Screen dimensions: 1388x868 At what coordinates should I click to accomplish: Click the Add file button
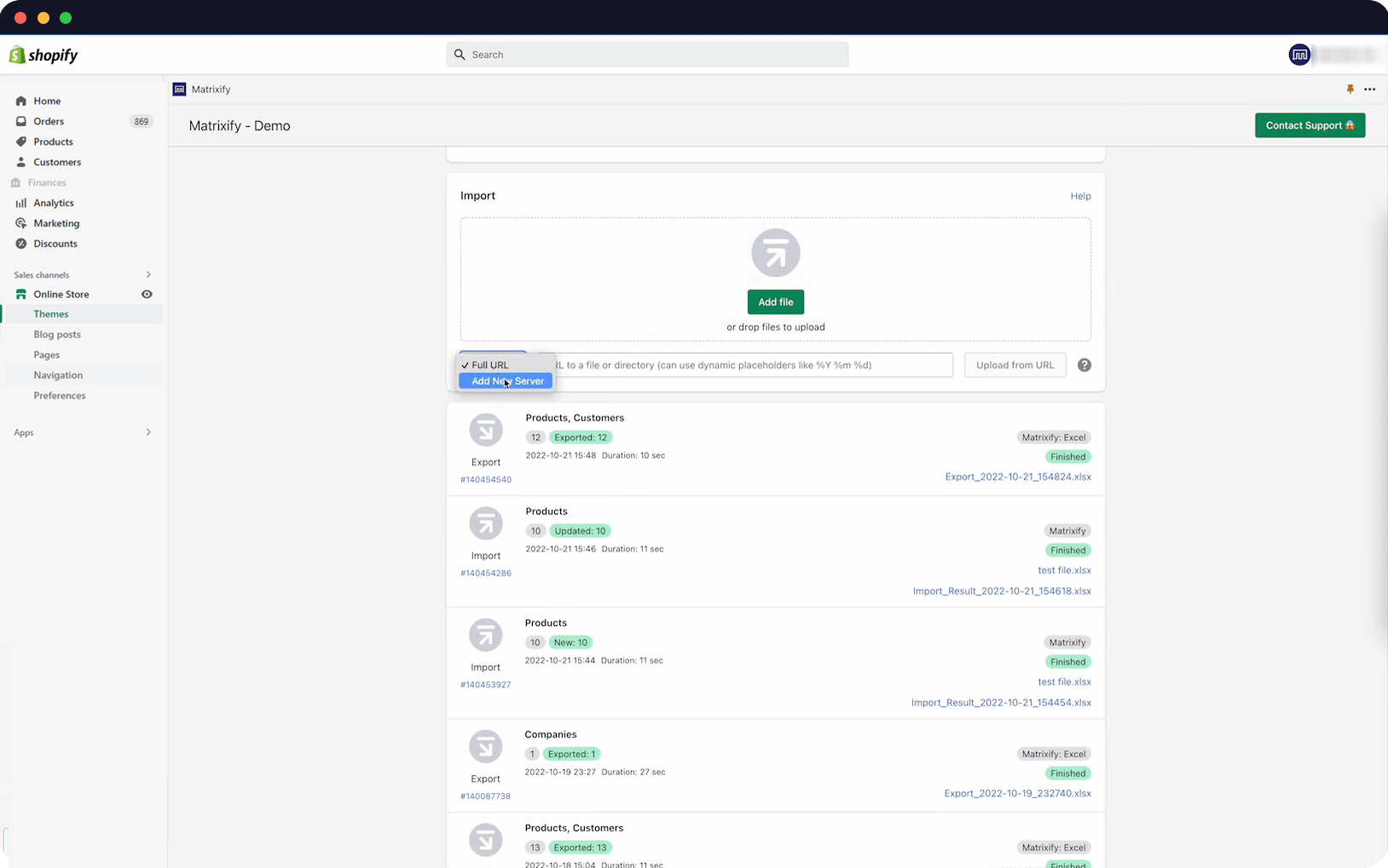click(776, 302)
